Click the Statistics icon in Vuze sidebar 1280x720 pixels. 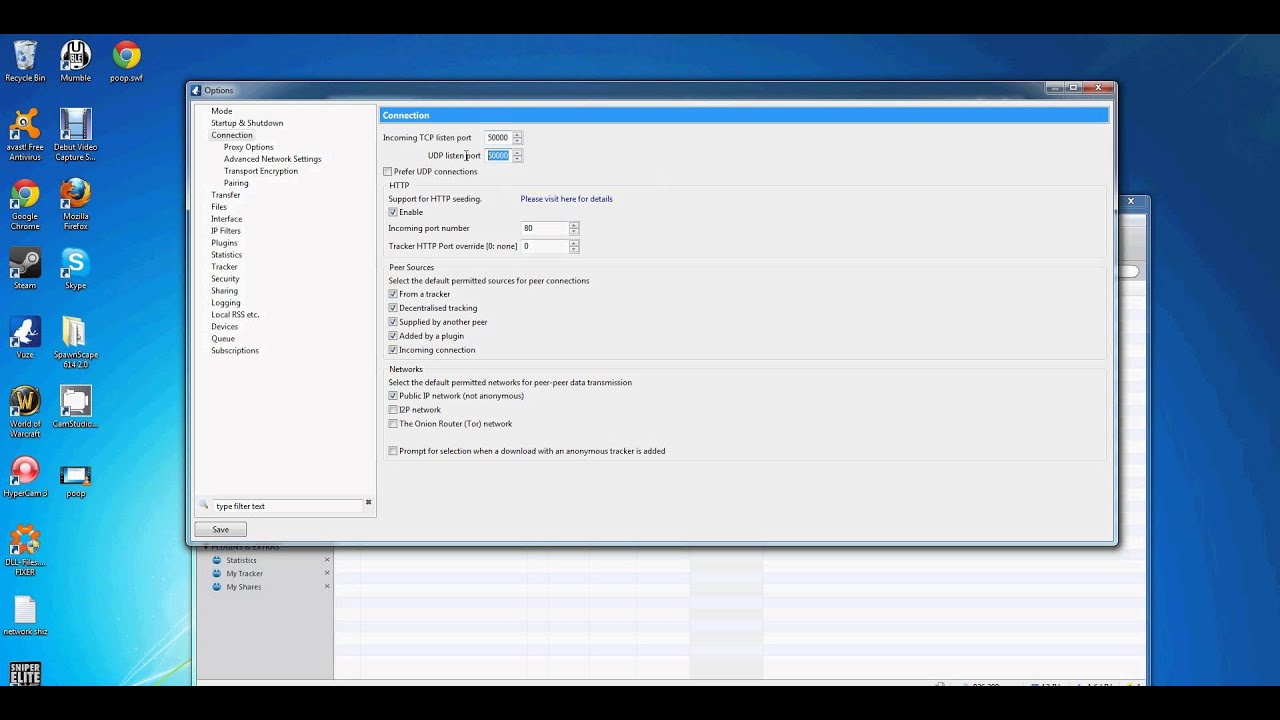[x=216, y=560]
